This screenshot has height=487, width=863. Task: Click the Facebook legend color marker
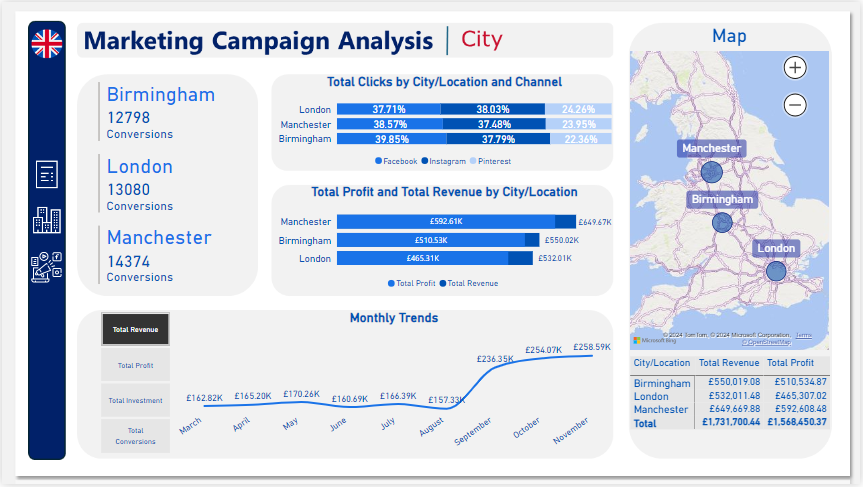click(378, 161)
